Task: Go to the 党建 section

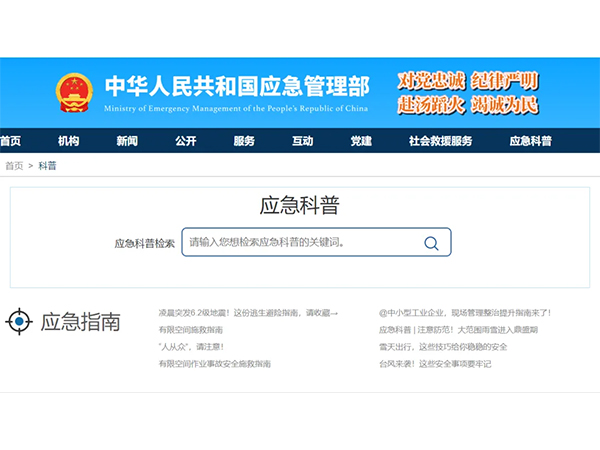Action: [x=361, y=141]
